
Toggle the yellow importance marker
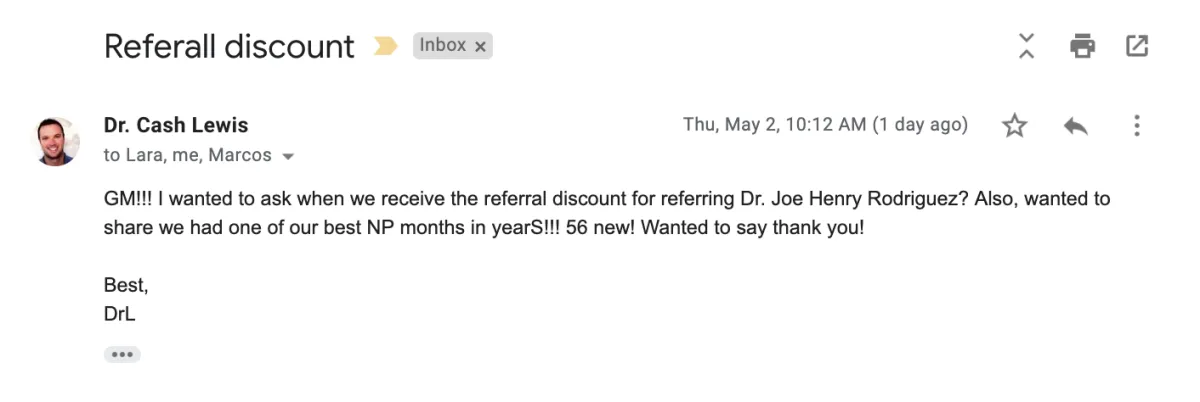pyautogui.click(x=385, y=46)
